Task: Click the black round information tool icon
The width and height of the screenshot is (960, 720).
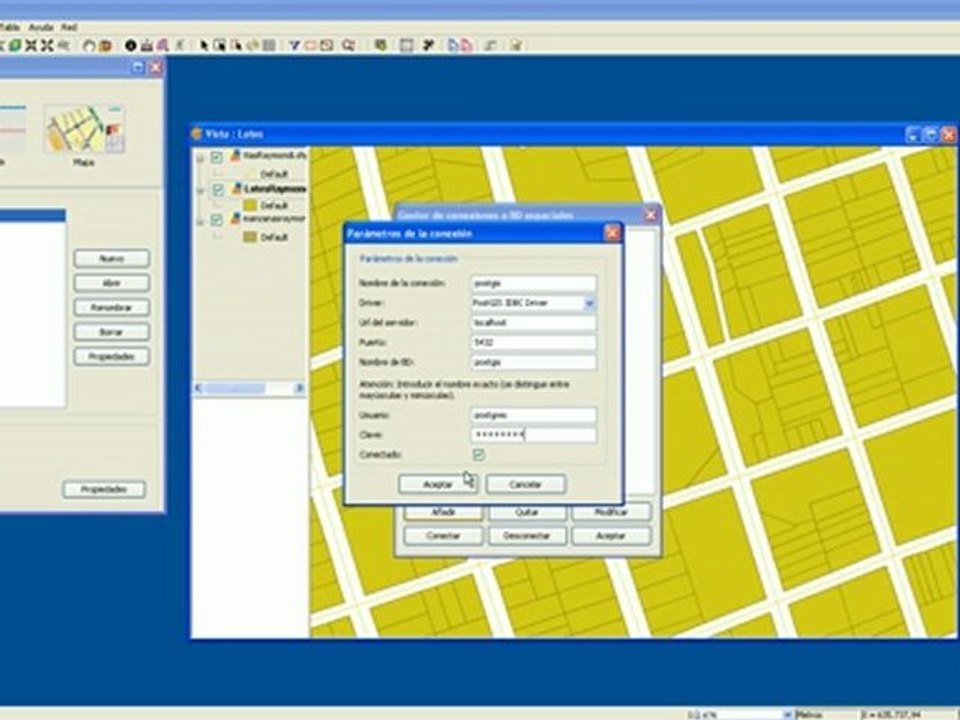Action: pyautogui.click(x=130, y=45)
